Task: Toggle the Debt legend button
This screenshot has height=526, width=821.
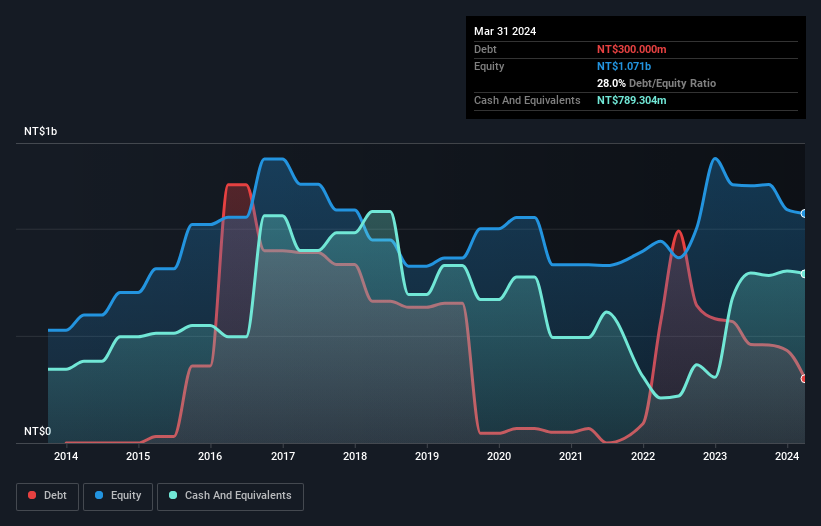Action: (48, 496)
